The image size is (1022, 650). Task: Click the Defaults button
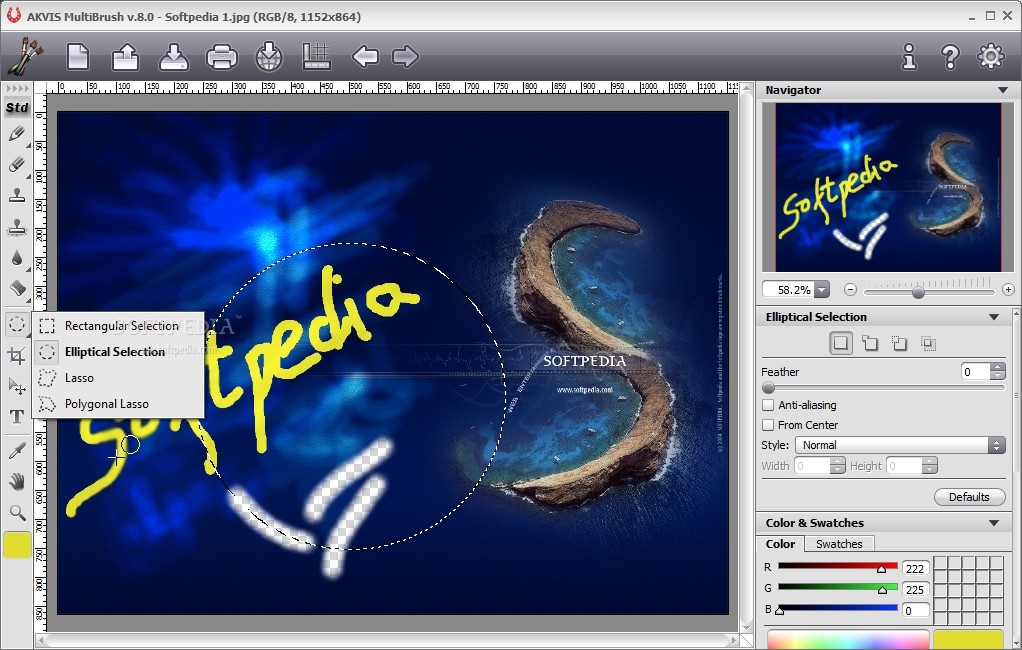(969, 497)
